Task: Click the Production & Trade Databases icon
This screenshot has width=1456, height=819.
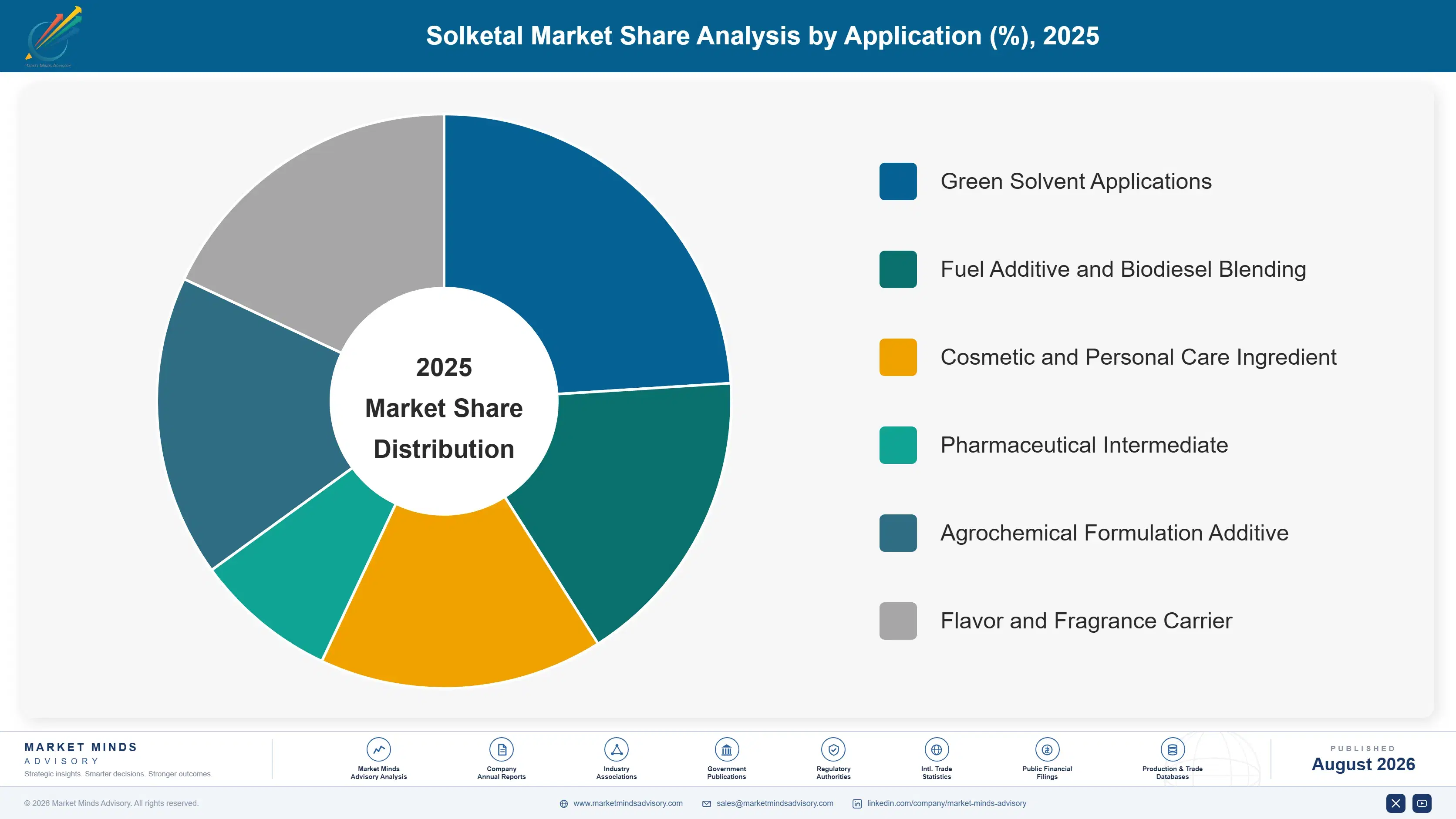Action: pos(1172,749)
